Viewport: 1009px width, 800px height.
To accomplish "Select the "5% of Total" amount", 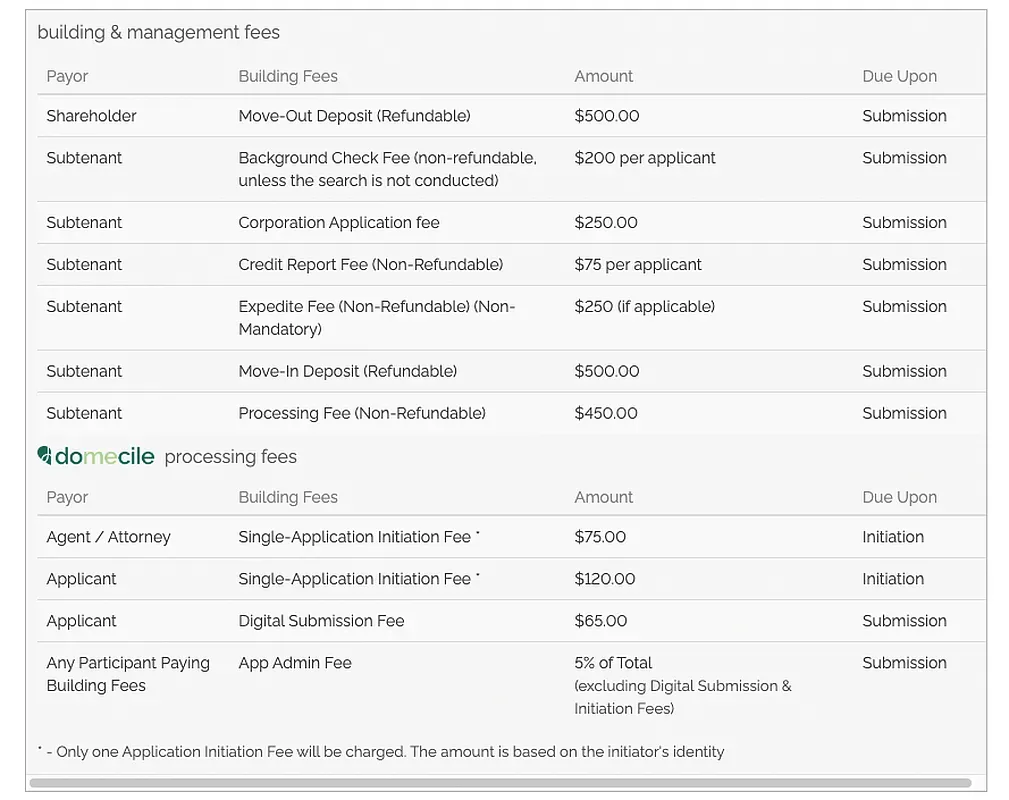I will point(613,663).
